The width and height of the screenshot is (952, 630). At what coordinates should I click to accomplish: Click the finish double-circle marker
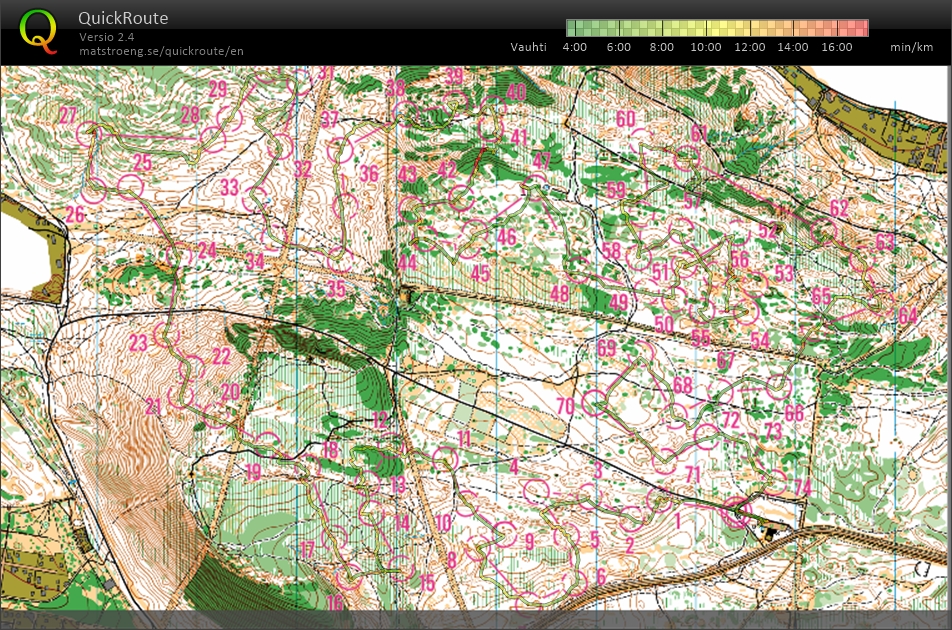(737, 512)
